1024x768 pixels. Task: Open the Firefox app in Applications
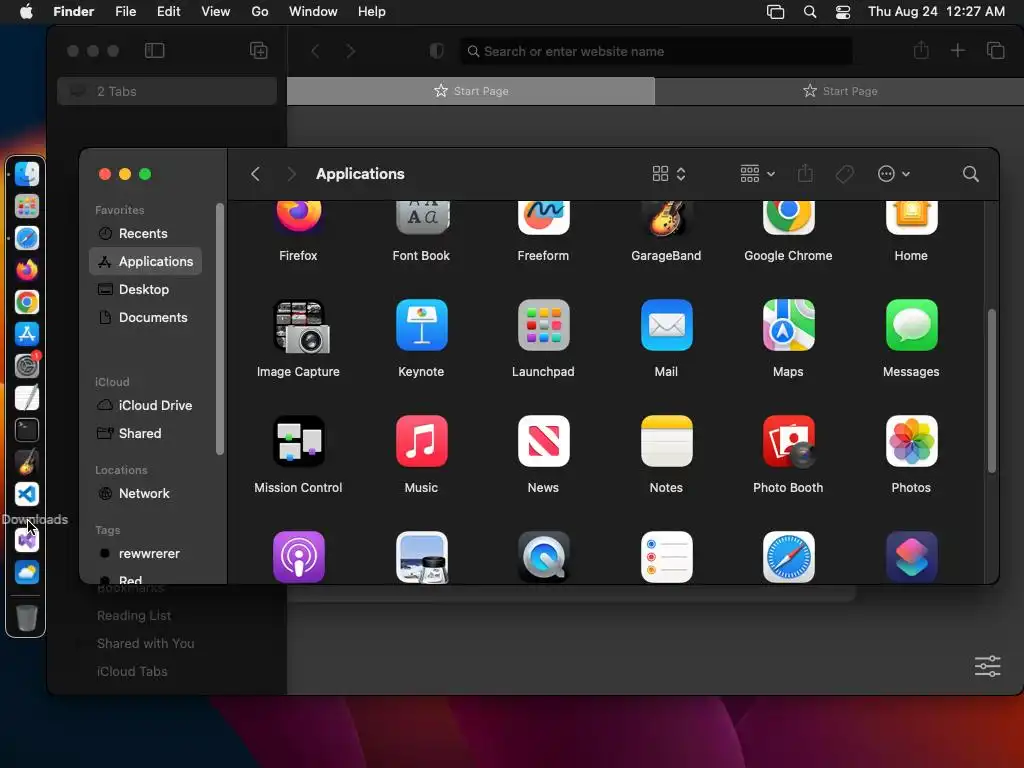[298, 217]
